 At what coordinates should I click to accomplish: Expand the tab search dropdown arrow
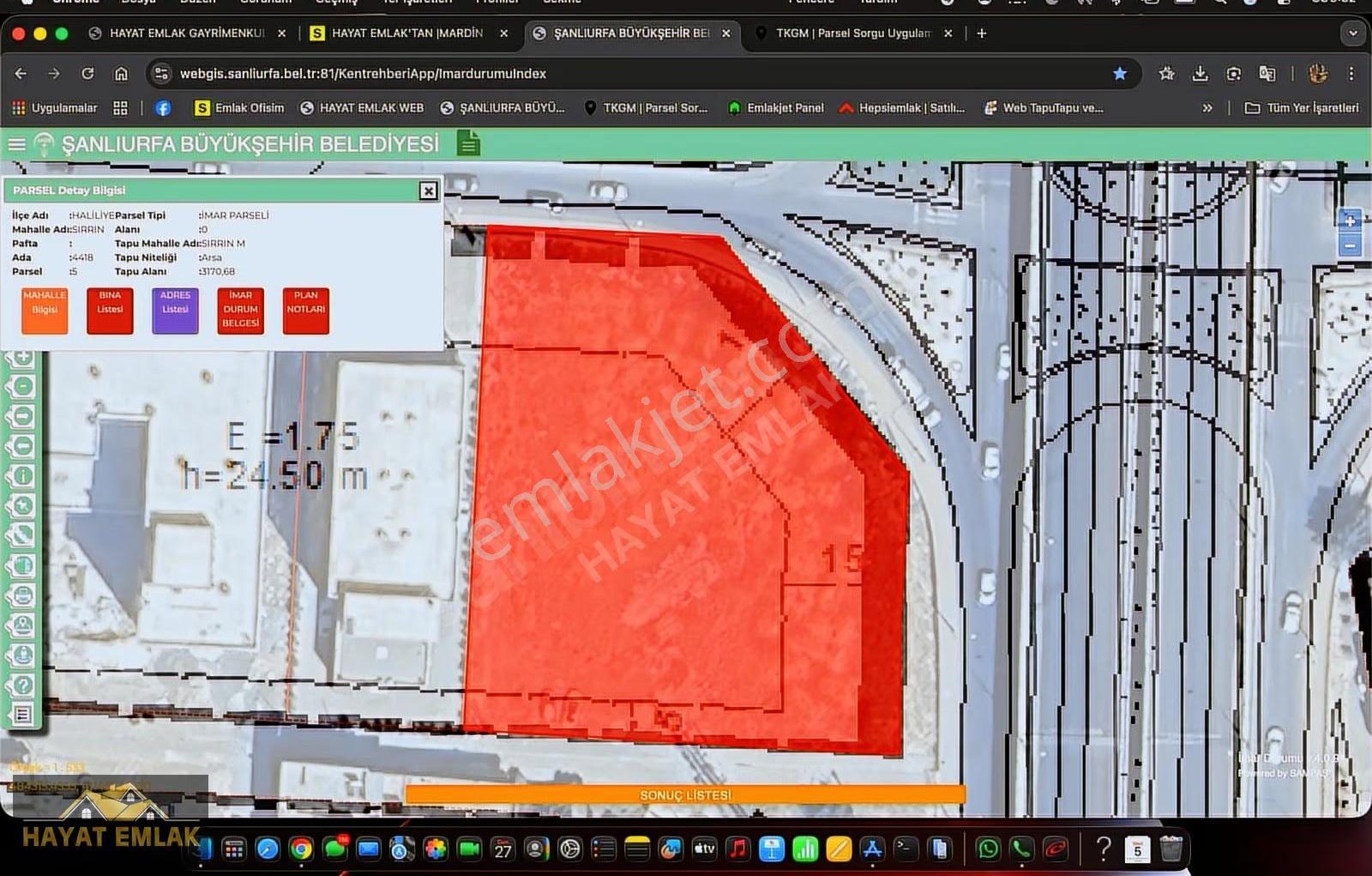click(1352, 33)
